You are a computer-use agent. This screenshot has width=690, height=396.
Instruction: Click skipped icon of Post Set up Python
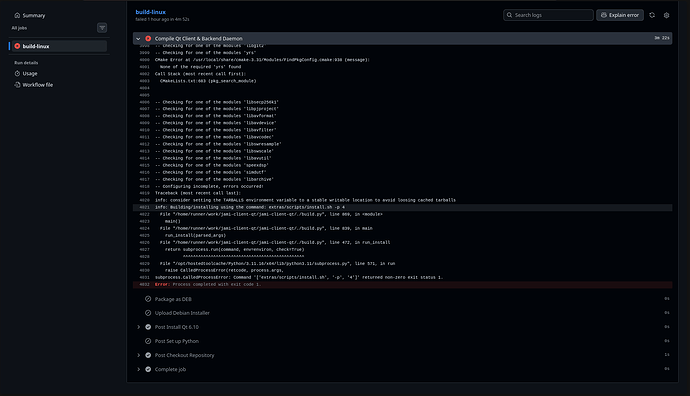[x=148, y=341]
